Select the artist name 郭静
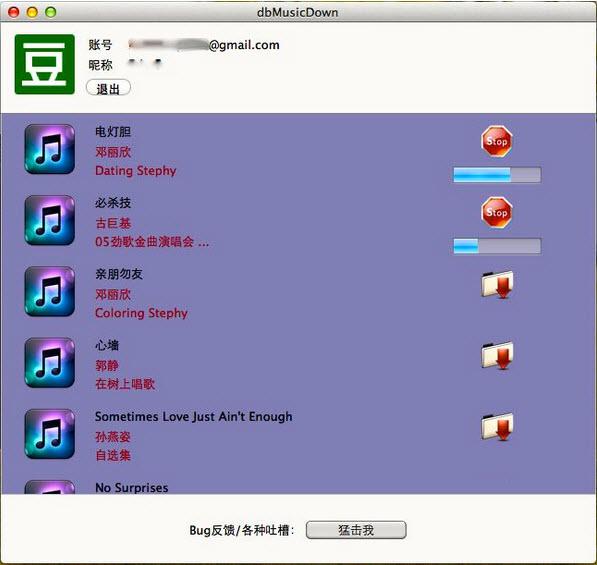The image size is (597, 565). [x=107, y=366]
